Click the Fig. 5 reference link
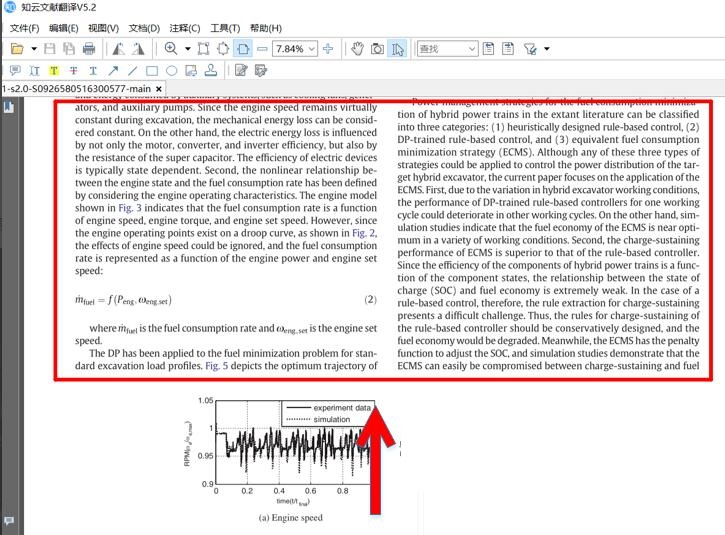This screenshot has width=725, height=535. tap(217, 366)
